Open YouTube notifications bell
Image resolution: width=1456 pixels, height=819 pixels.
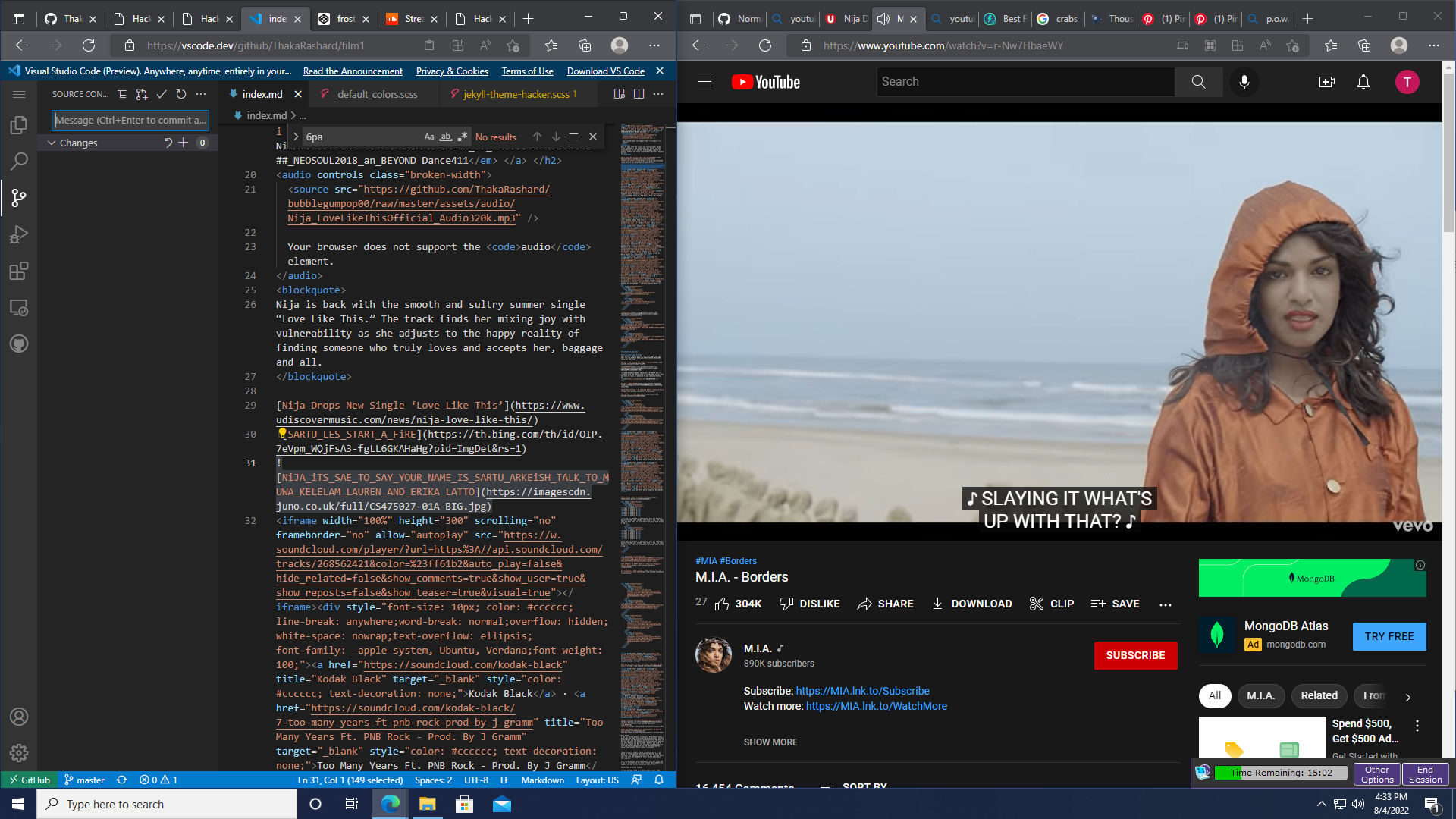[x=1363, y=82]
